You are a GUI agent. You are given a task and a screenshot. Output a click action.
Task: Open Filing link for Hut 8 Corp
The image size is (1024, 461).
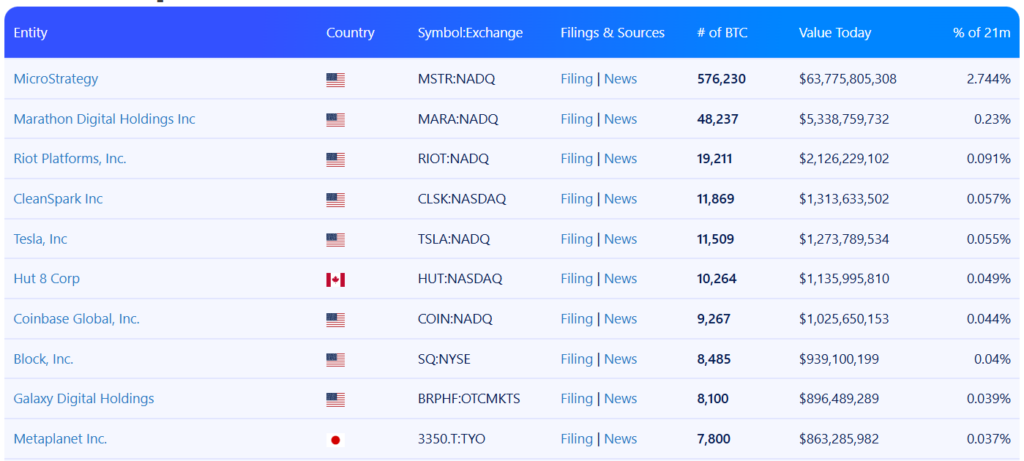pyautogui.click(x=576, y=279)
